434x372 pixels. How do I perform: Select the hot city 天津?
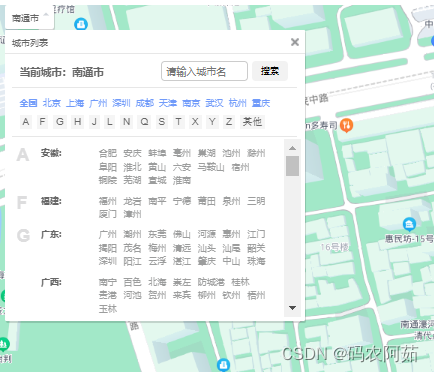[168, 103]
